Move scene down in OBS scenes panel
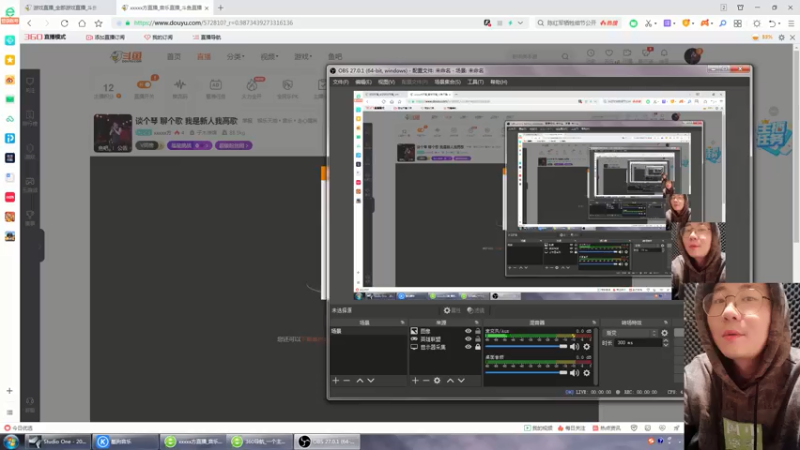 pyautogui.click(x=371, y=381)
